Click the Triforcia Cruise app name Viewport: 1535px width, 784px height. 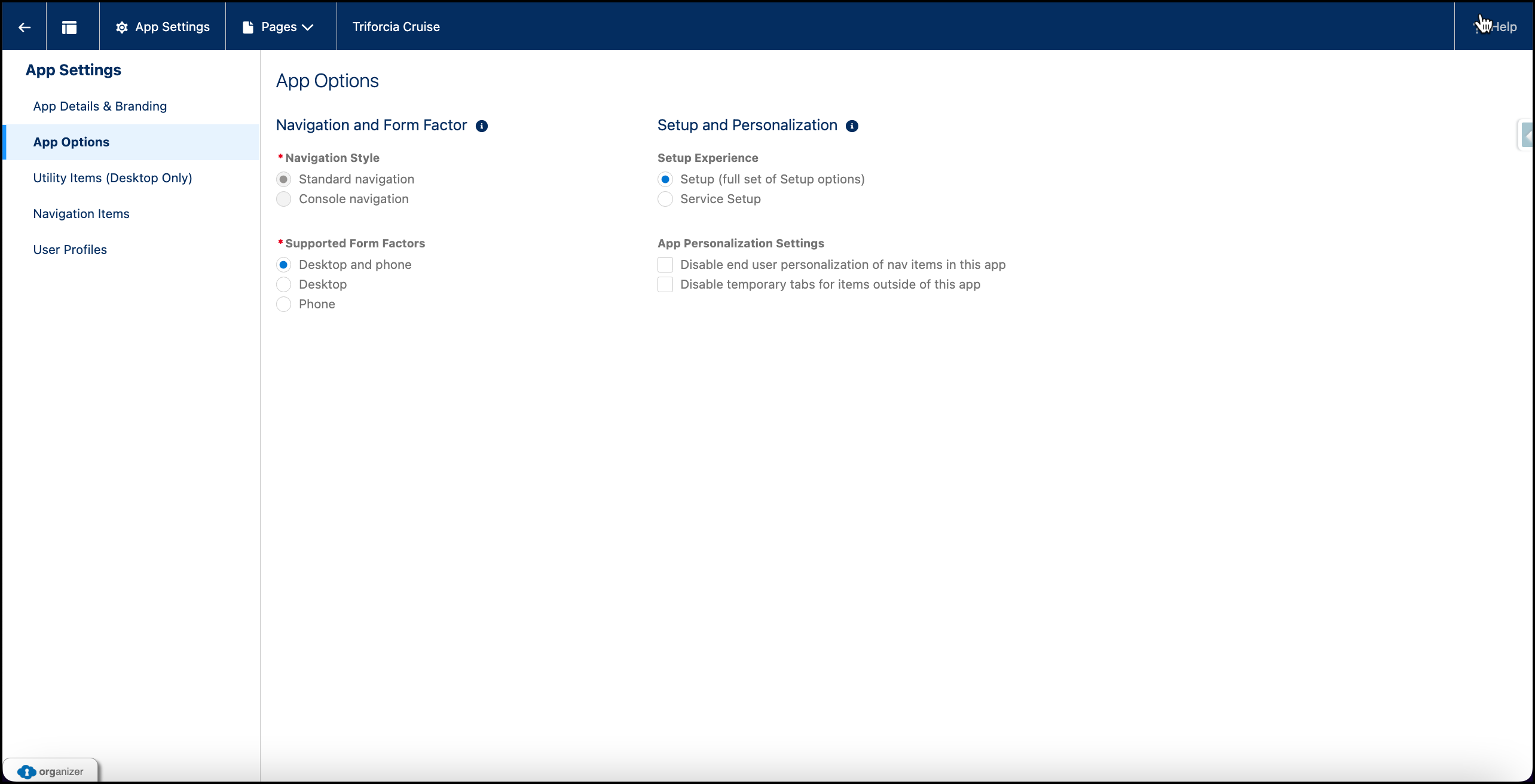396,27
